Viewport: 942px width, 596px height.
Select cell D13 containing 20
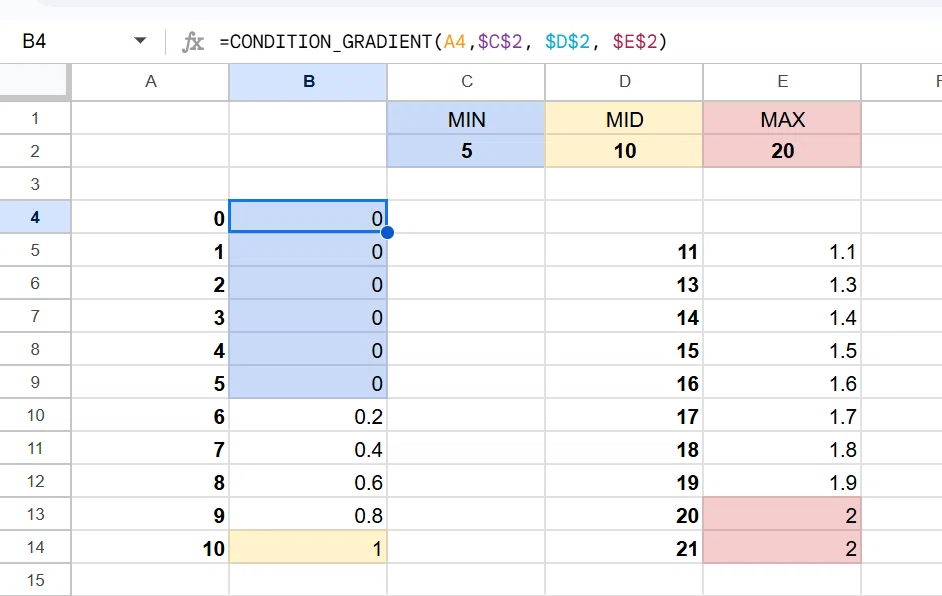(624, 514)
